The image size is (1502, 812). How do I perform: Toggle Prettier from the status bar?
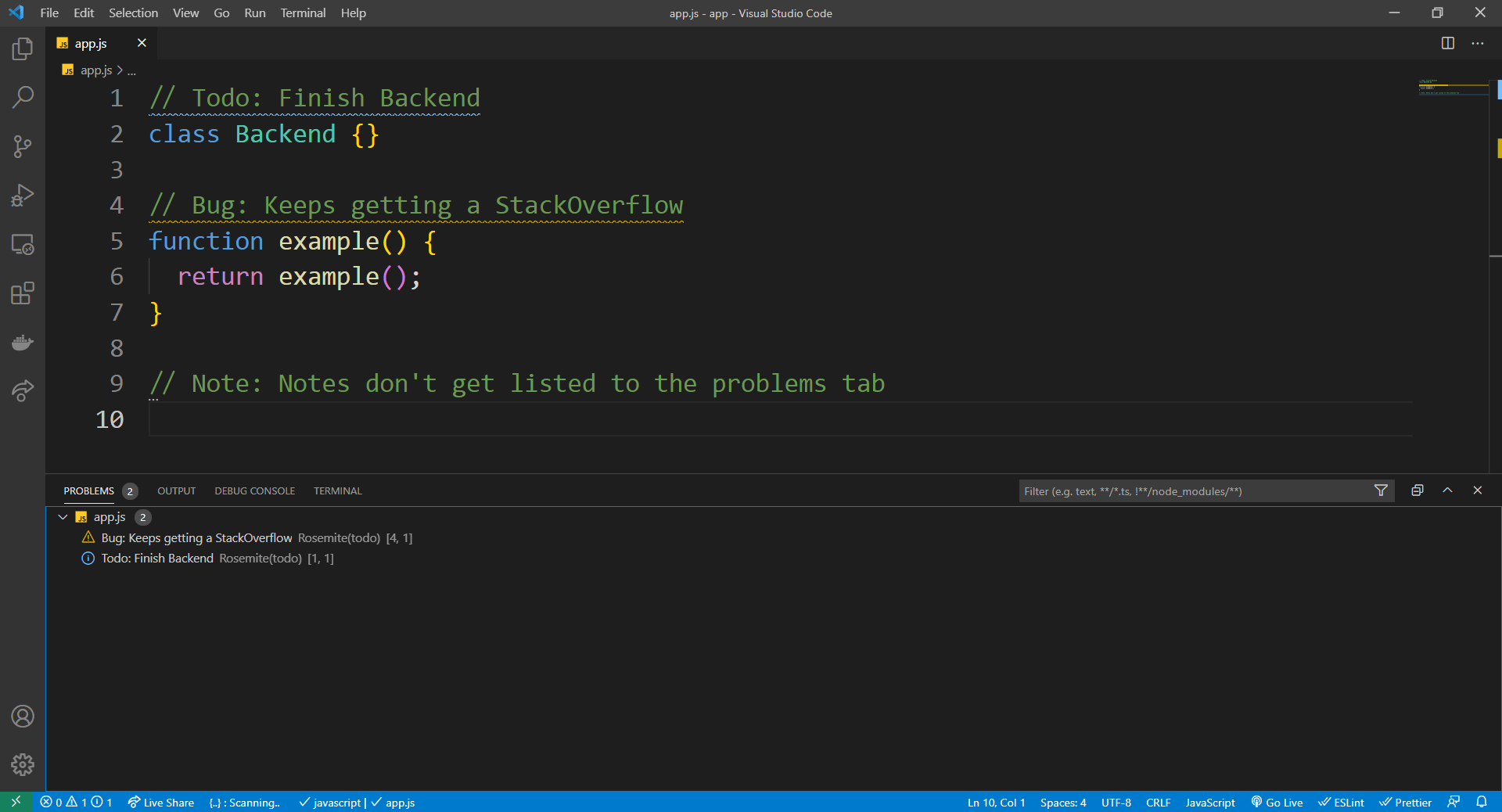pyautogui.click(x=1405, y=802)
